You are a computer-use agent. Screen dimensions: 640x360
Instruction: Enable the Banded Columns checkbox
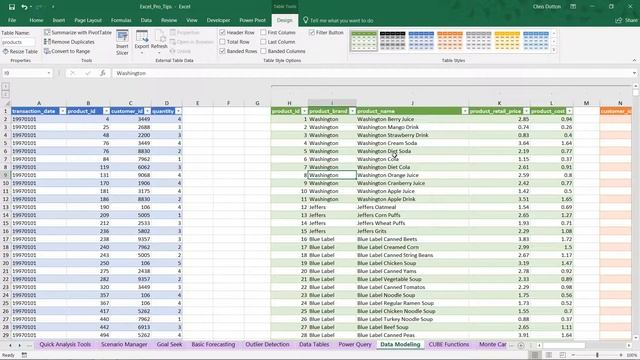(x=263, y=51)
